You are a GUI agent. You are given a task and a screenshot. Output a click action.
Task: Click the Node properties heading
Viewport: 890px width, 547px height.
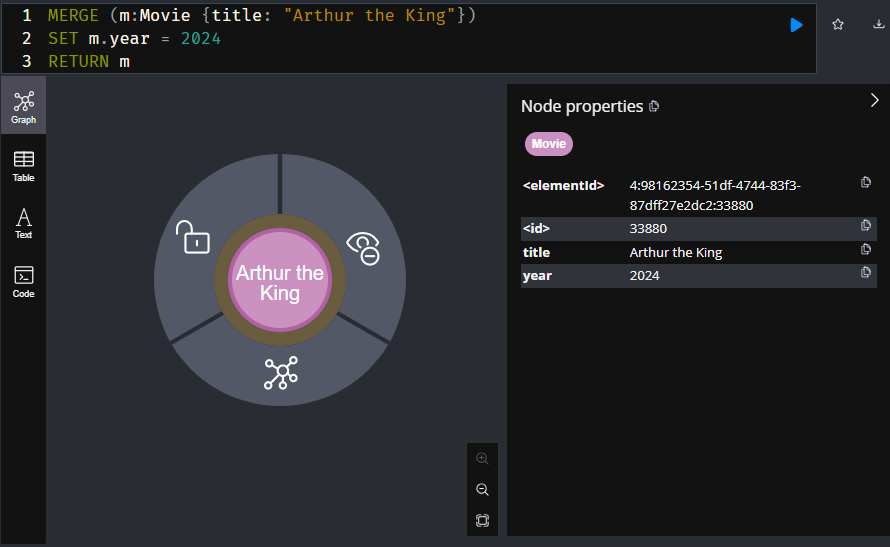(x=582, y=106)
